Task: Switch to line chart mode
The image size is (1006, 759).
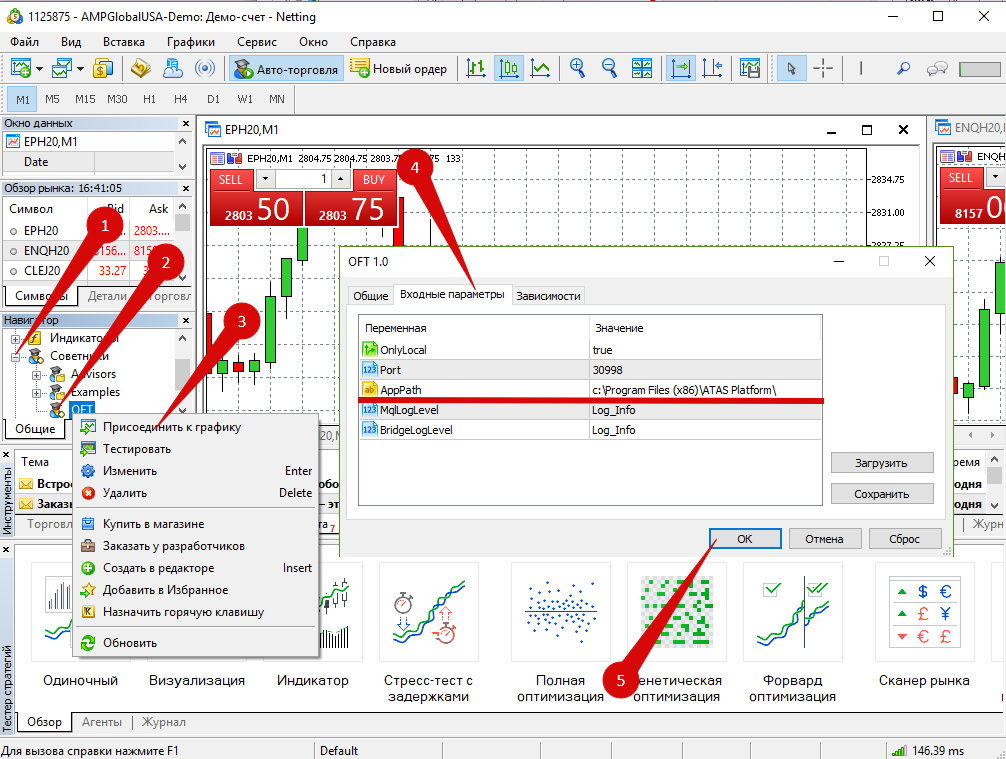Action: (540, 68)
